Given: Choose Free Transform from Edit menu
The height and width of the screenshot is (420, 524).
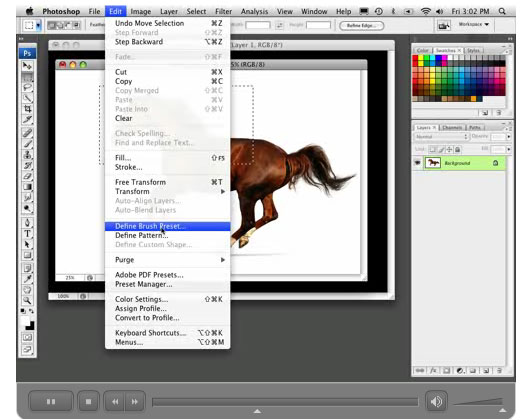Looking at the screenshot, I should tap(168, 182).
